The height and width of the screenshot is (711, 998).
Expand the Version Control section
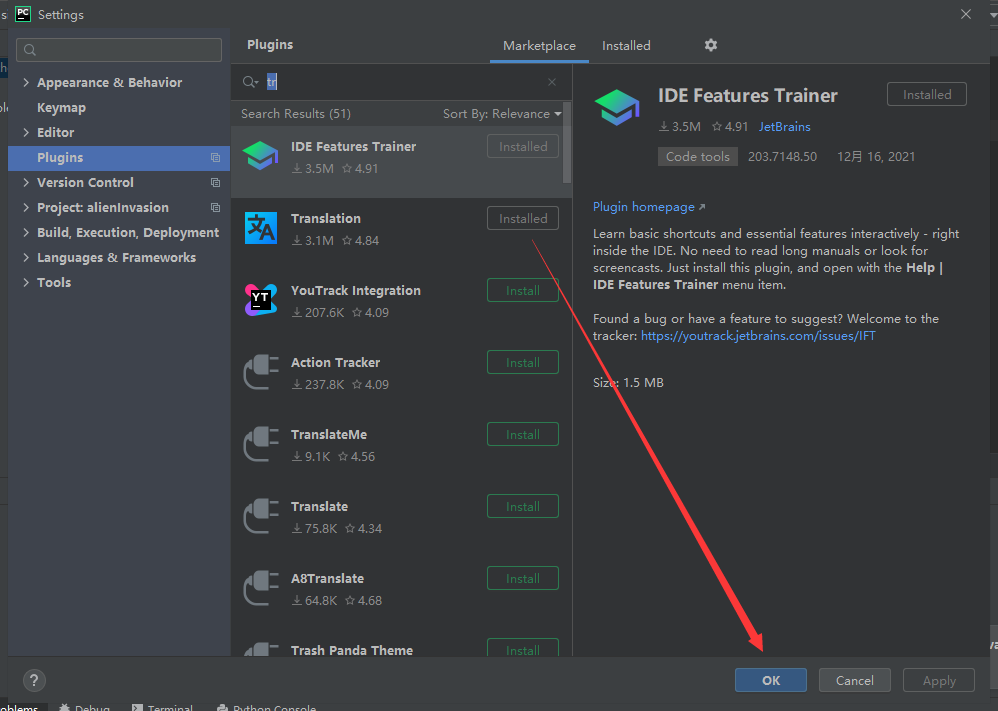tap(26, 183)
